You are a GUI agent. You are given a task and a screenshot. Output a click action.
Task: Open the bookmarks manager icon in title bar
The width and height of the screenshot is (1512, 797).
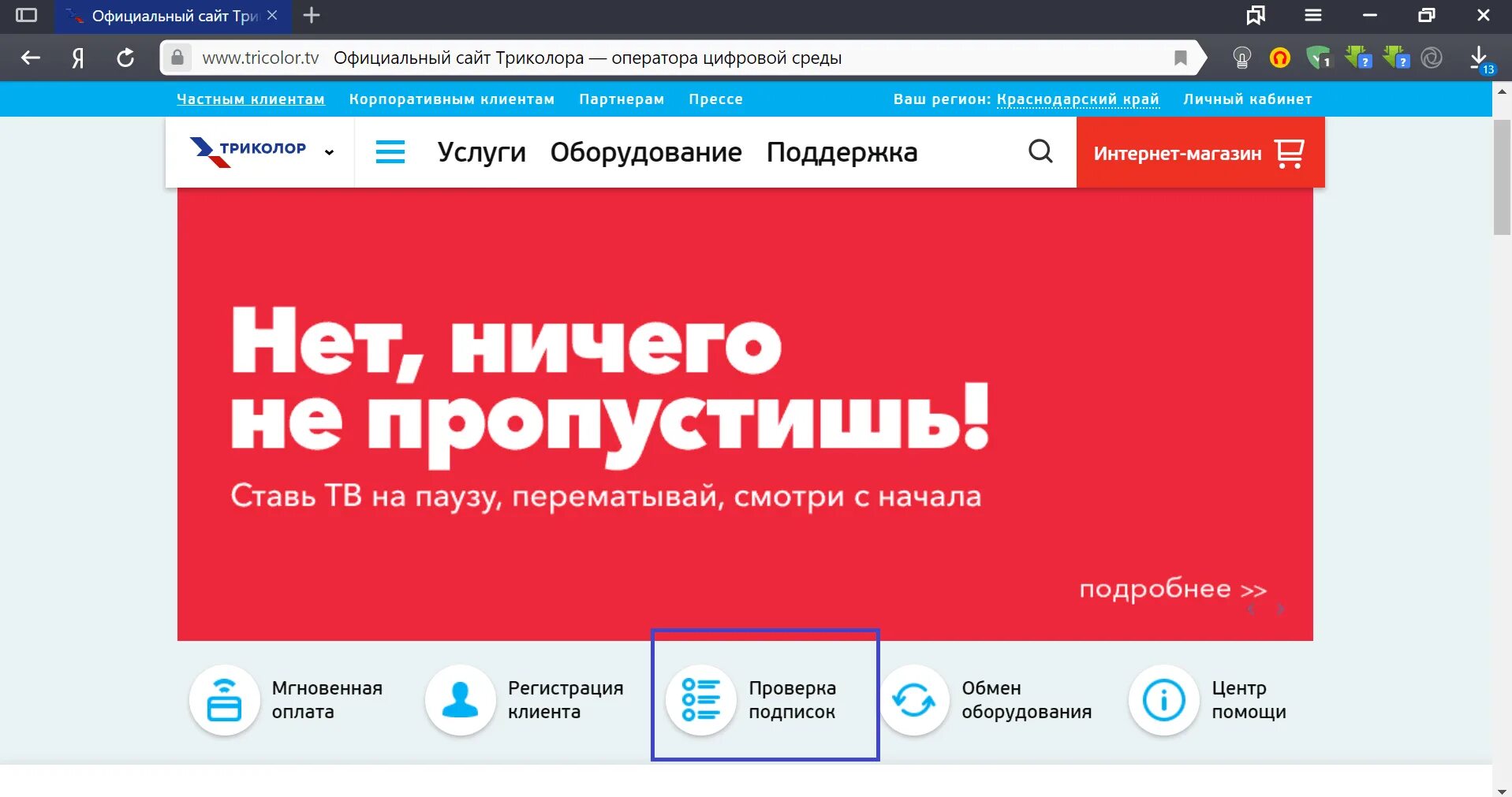tap(1256, 15)
